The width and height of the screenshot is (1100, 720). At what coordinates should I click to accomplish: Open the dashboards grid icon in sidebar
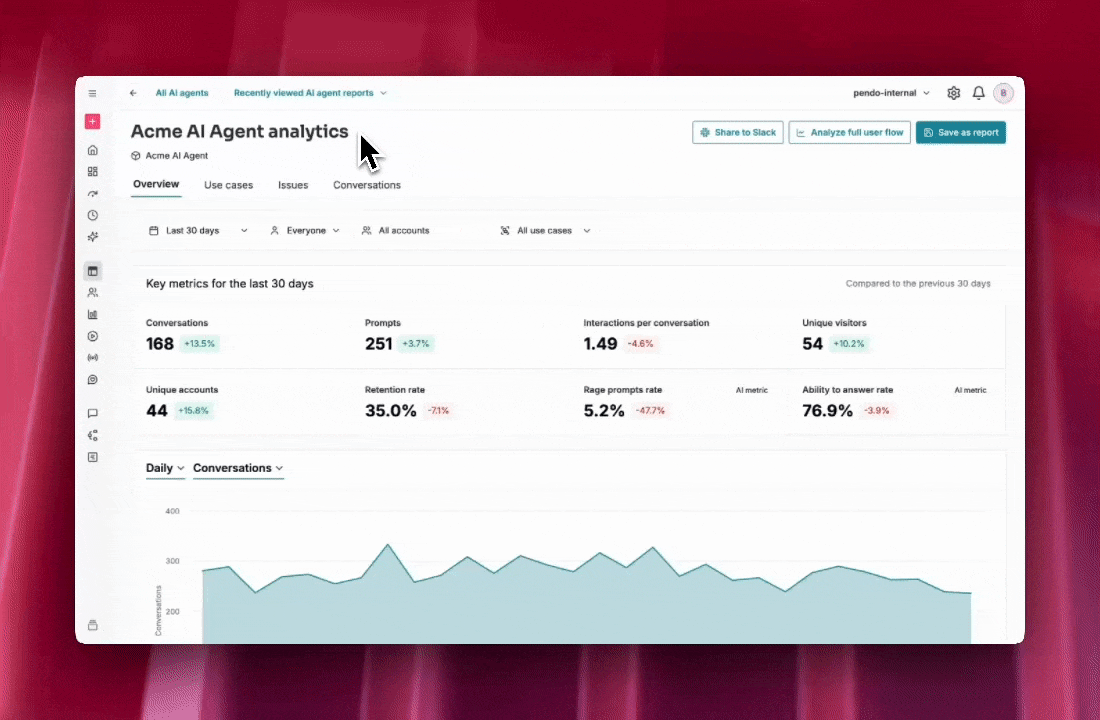[92, 172]
